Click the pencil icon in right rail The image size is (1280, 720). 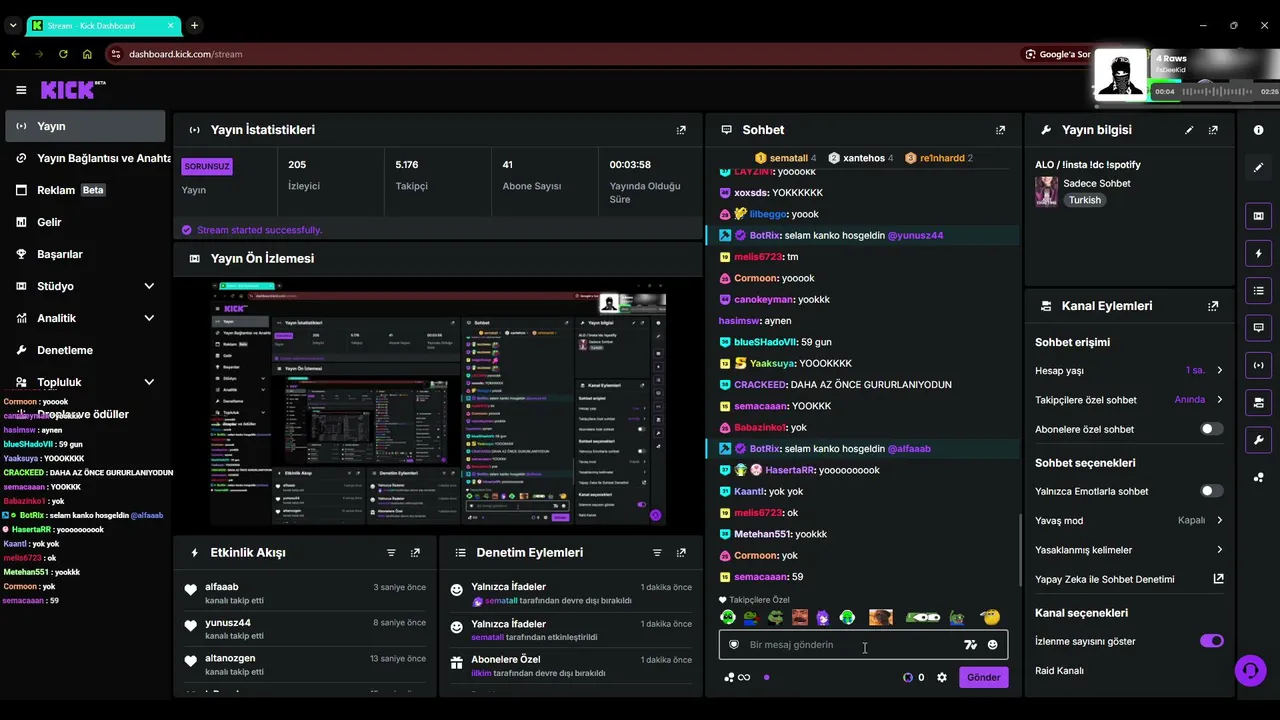pyautogui.click(x=1258, y=168)
